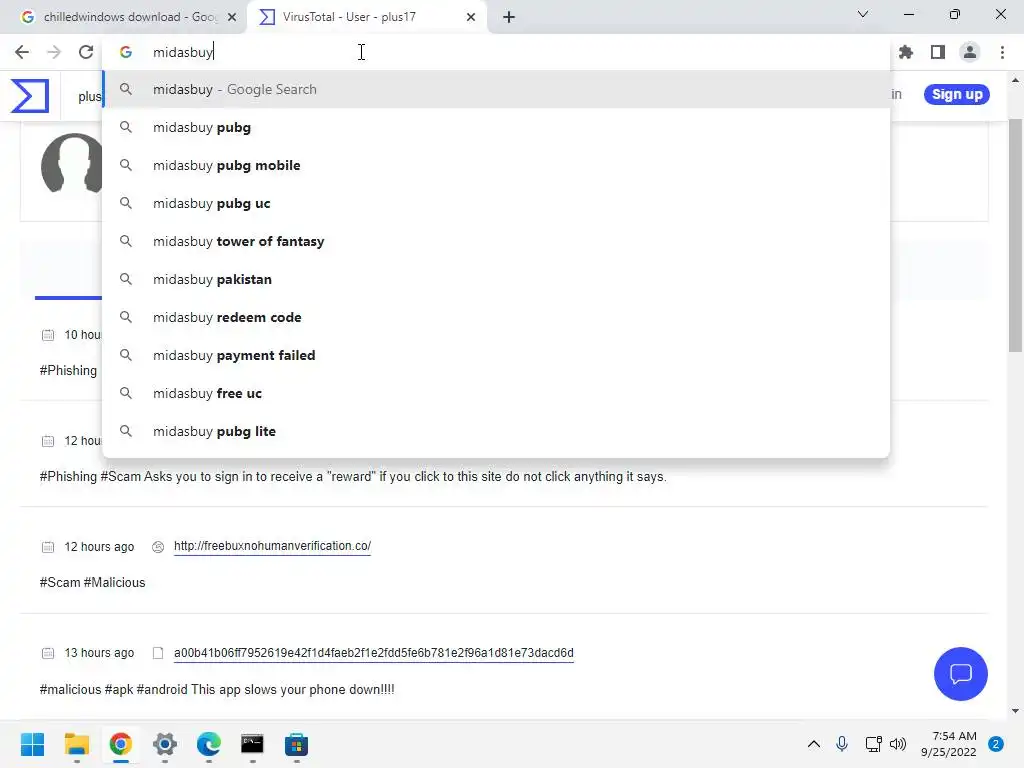The height and width of the screenshot is (768, 1024).
Task: Choose the midasbuy pubg suggestion
Action: [x=496, y=127]
